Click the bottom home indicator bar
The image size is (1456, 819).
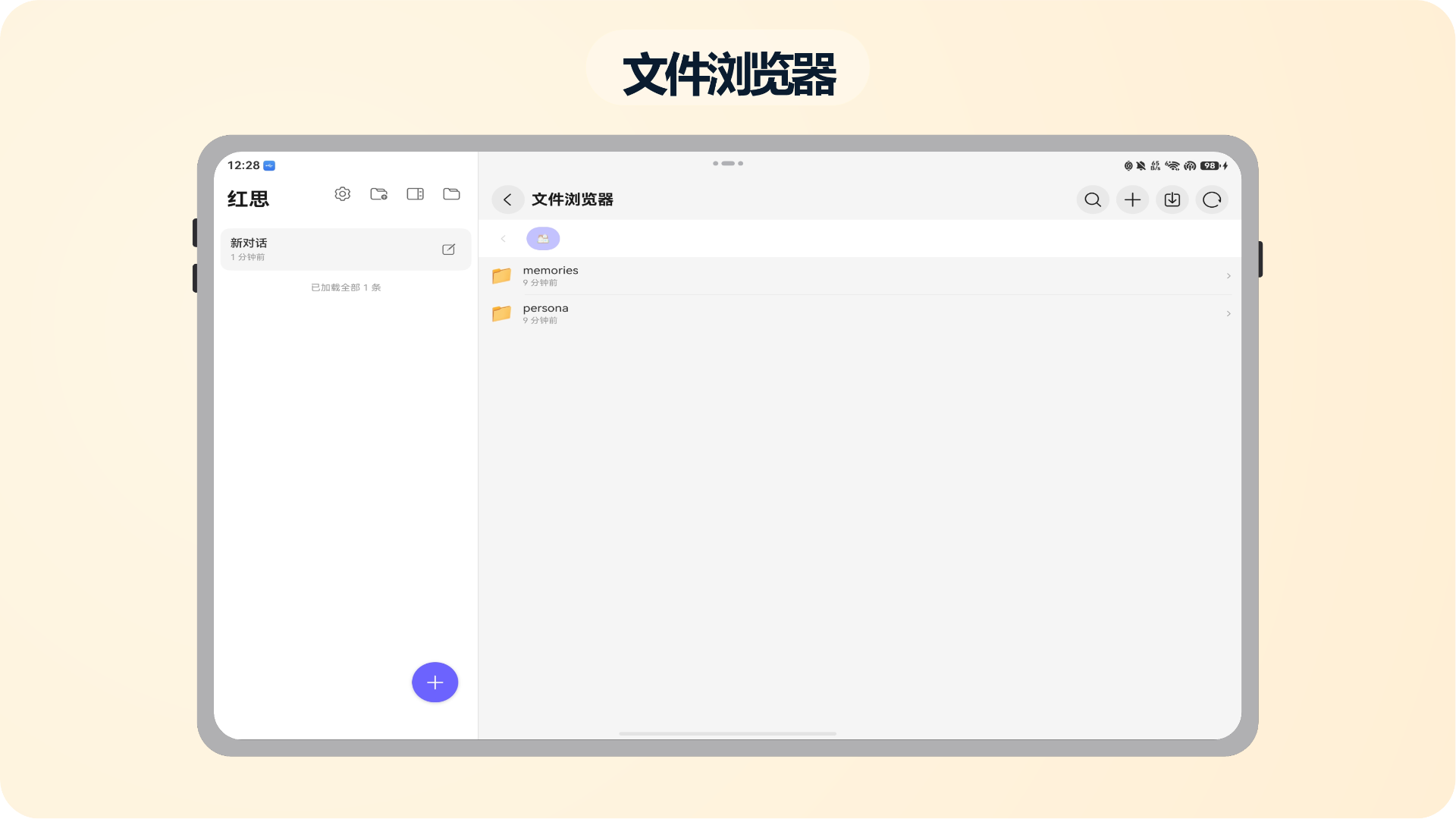[x=727, y=733]
